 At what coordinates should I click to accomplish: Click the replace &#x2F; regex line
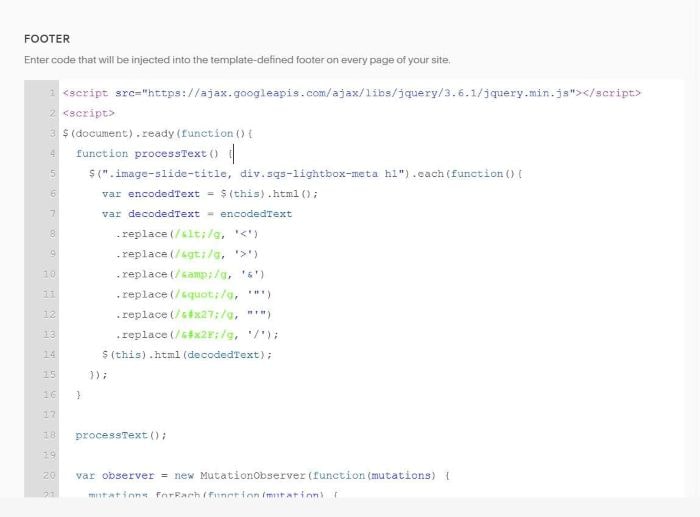click(197, 334)
